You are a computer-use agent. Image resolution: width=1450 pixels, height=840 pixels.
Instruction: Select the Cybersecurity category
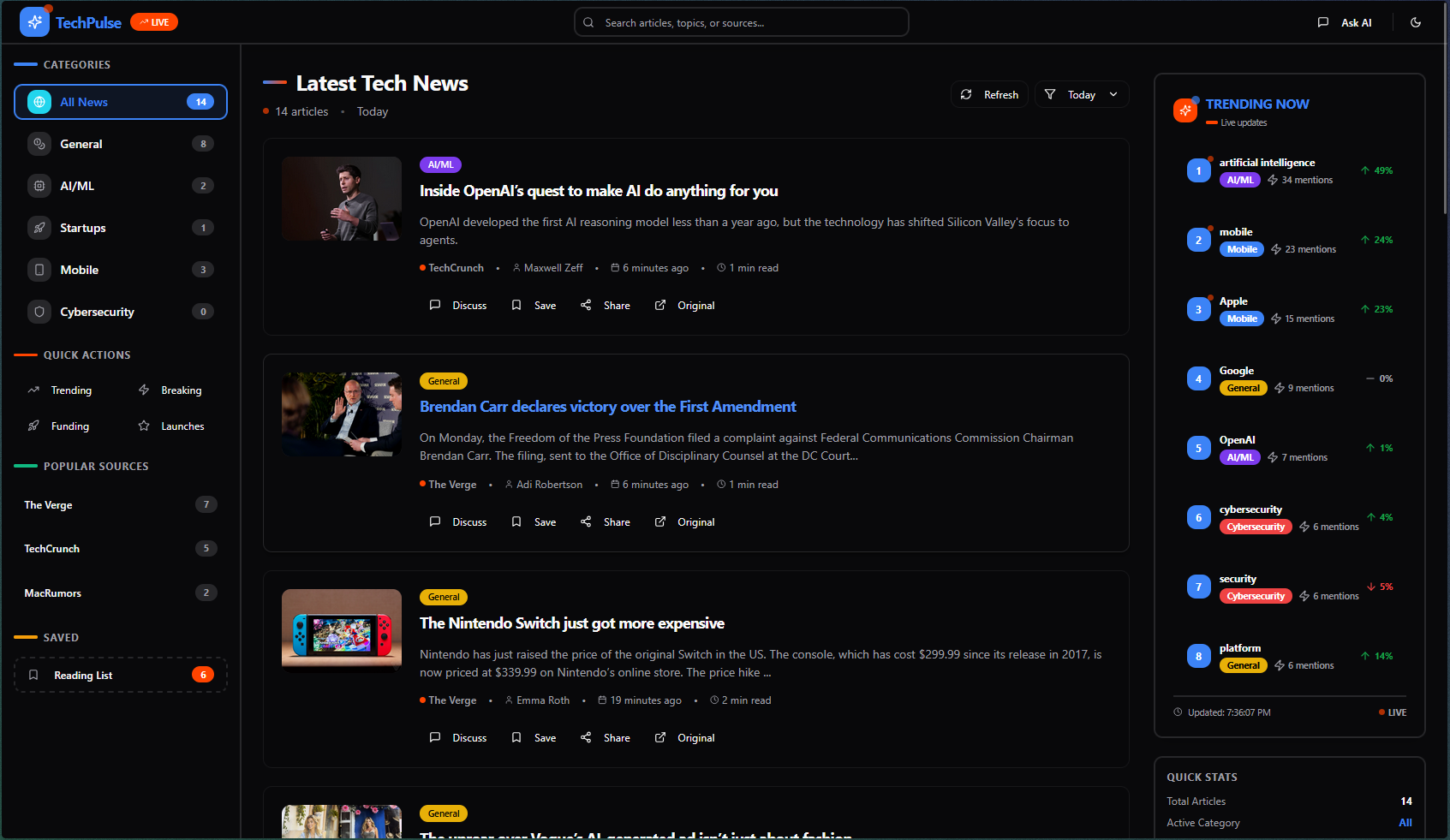point(121,312)
